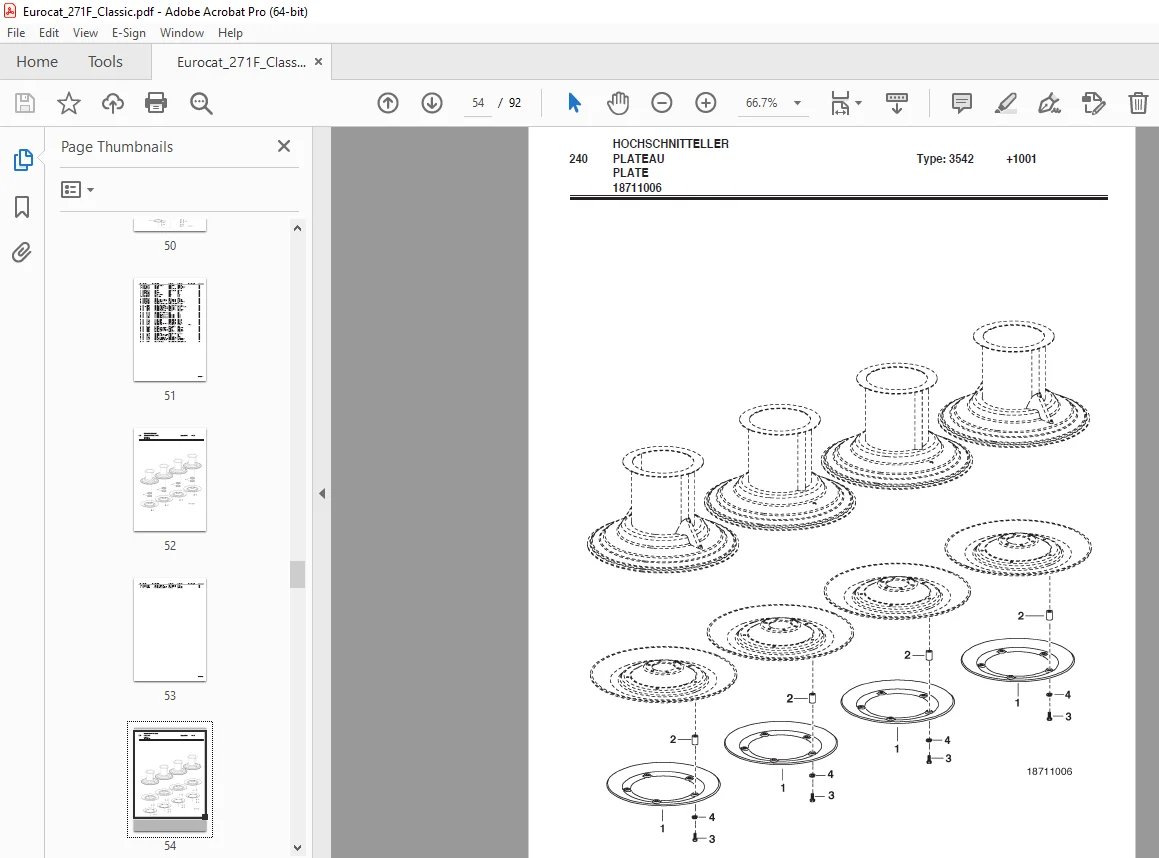Select the Eurocat_271F_Class... document tab
Image resolution: width=1159 pixels, height=858 pixels.
point(241,62)
